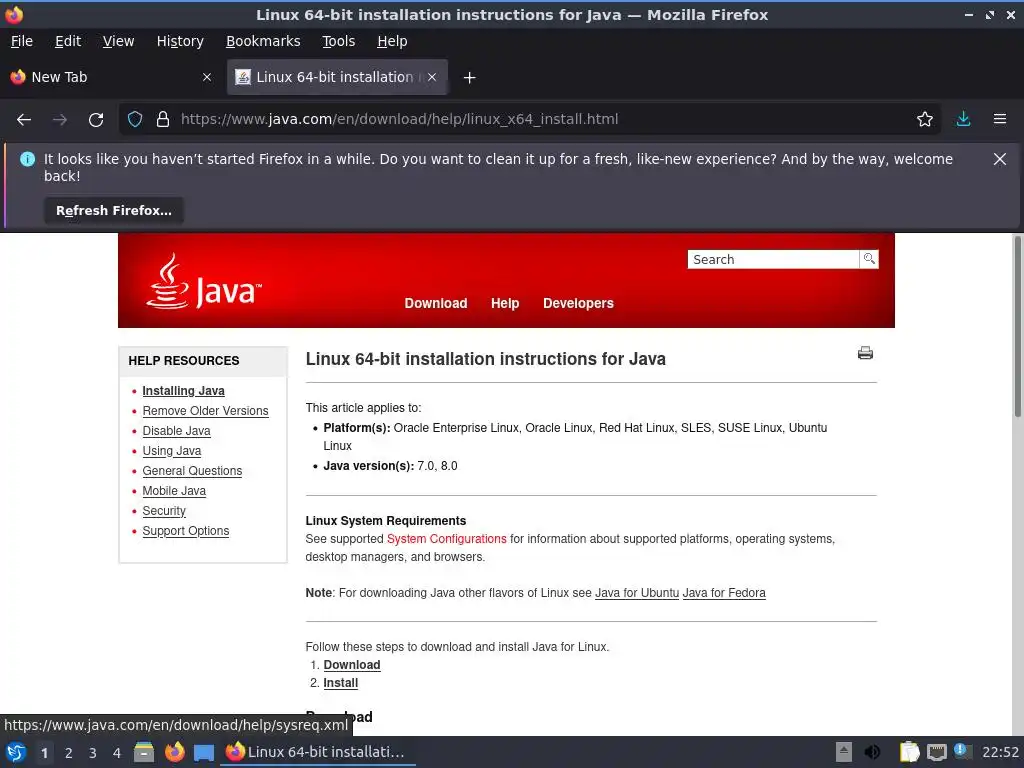Open the Using Java link
This screenshot has height=768, width=1024.
click(x=172, y=451)
